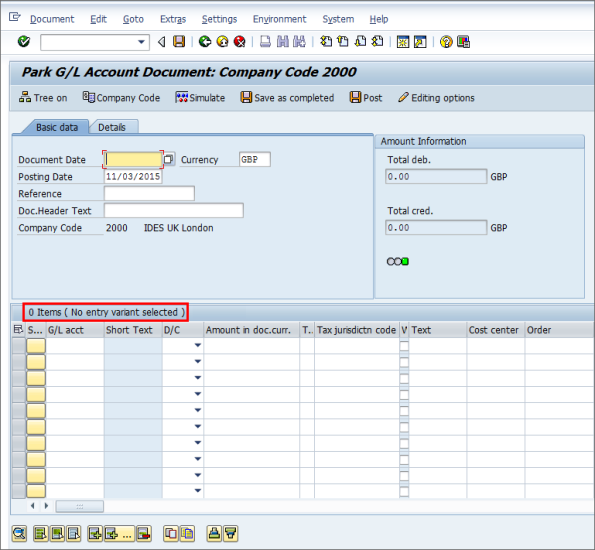Click the delete line item icon

(144, 534)
